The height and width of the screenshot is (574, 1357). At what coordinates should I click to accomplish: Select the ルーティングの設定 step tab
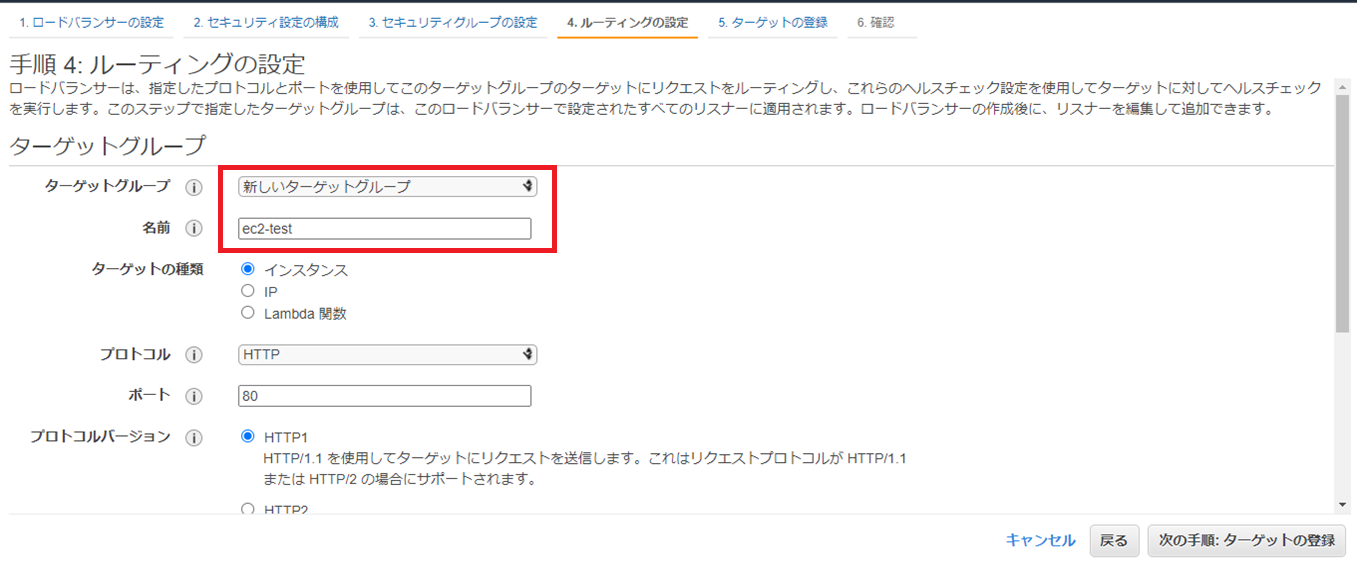pyautogui.click(x=627, y=22)
